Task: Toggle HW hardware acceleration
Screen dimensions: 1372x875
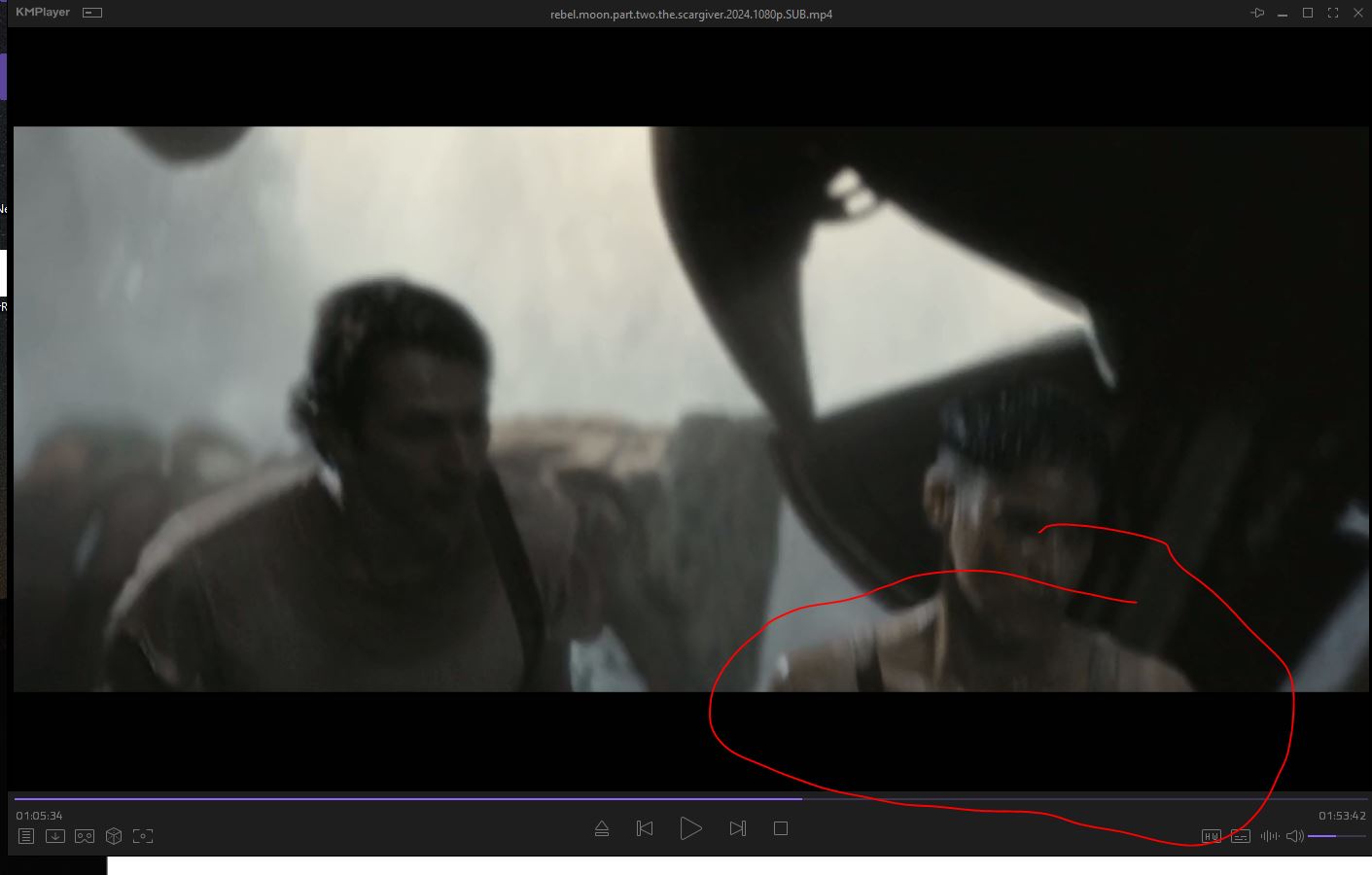Action: (1212, 836)
